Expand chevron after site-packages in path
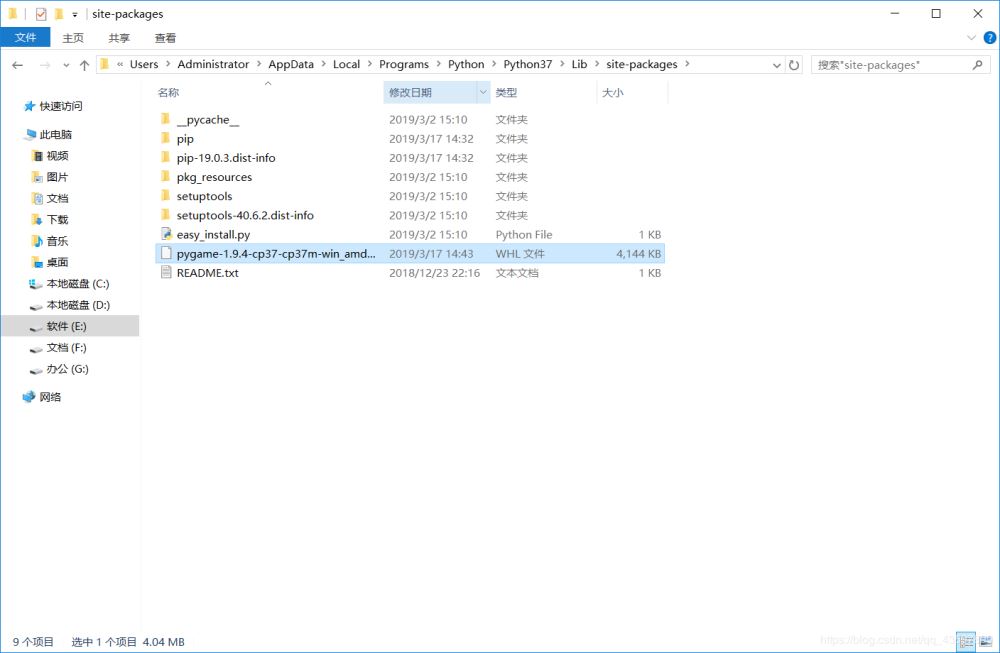This screenshot has width=1000, height=653. (687, 64)
